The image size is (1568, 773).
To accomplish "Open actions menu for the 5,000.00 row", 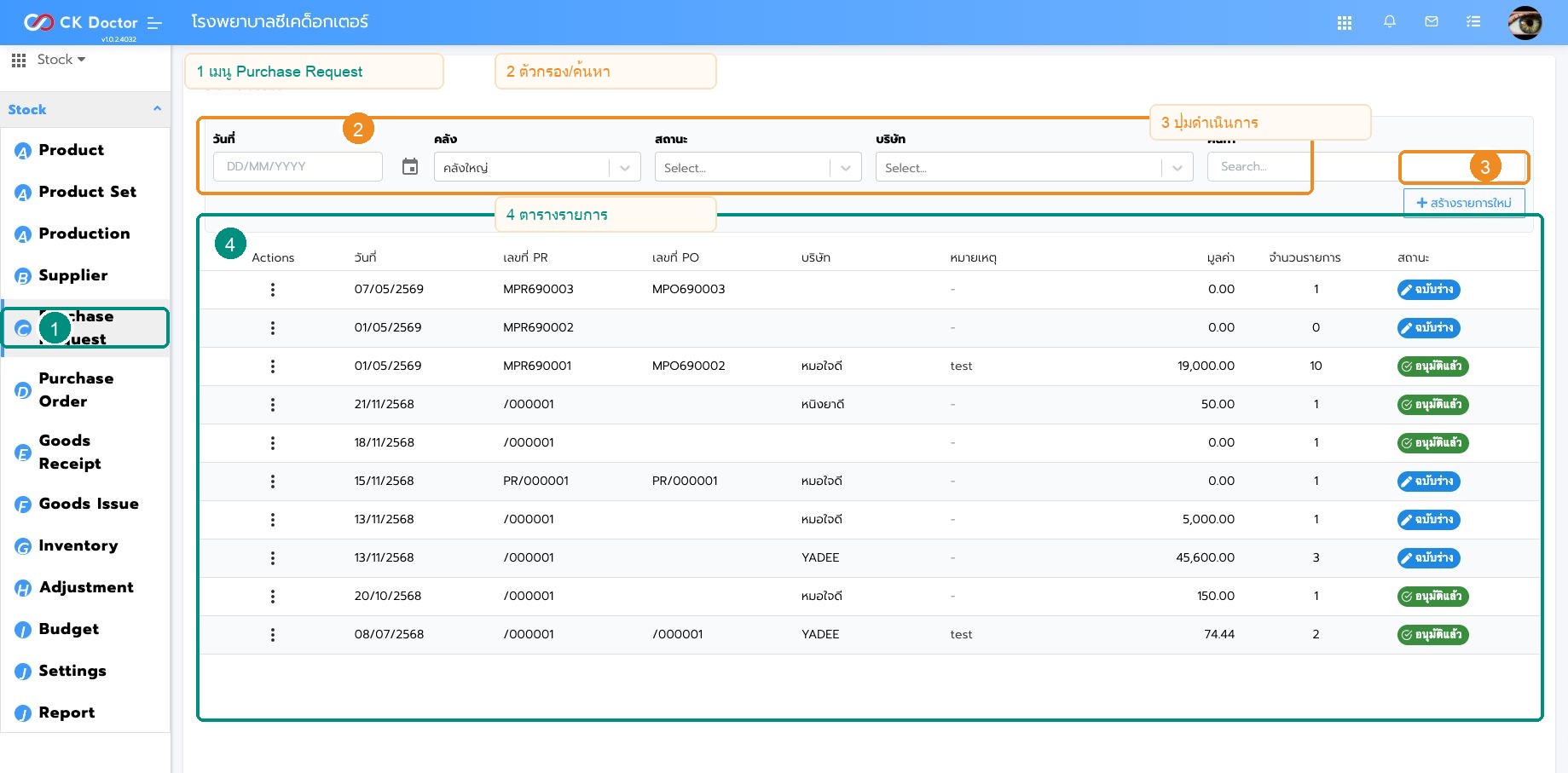I will 273,520.
